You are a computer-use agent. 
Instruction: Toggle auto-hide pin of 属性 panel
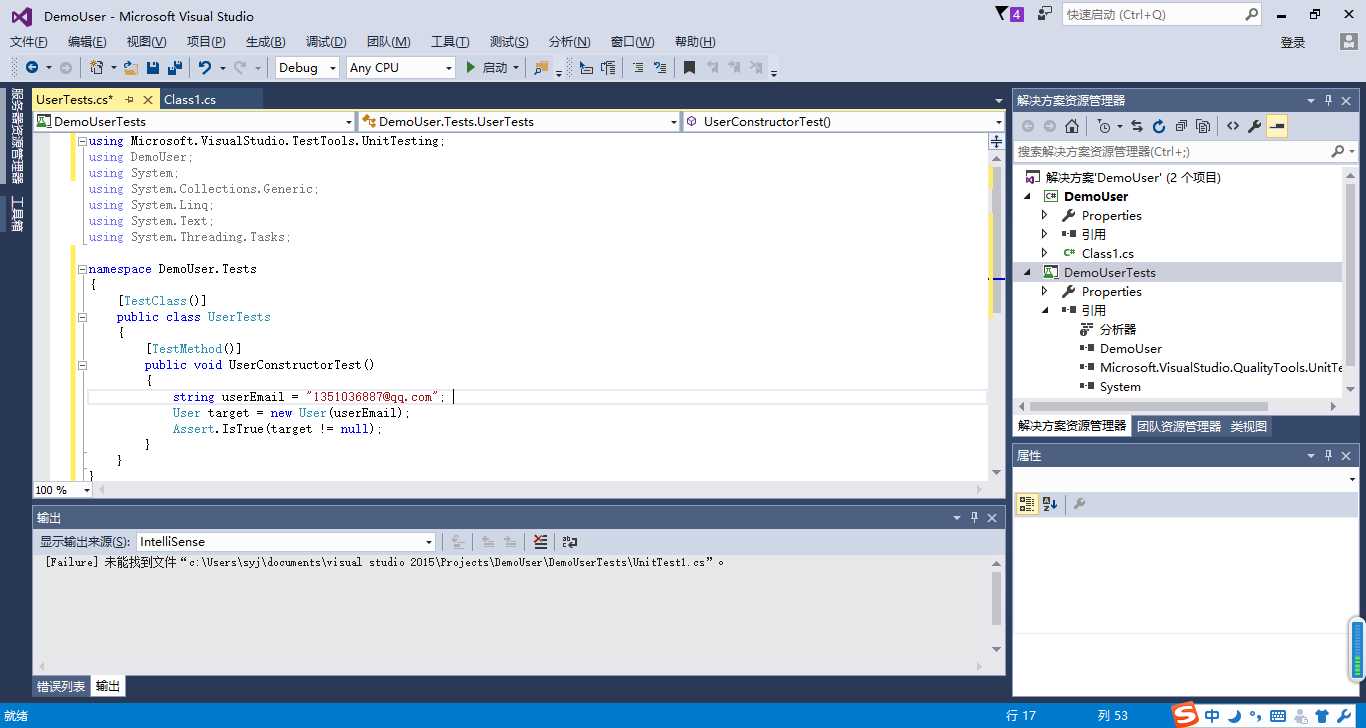1329,455
